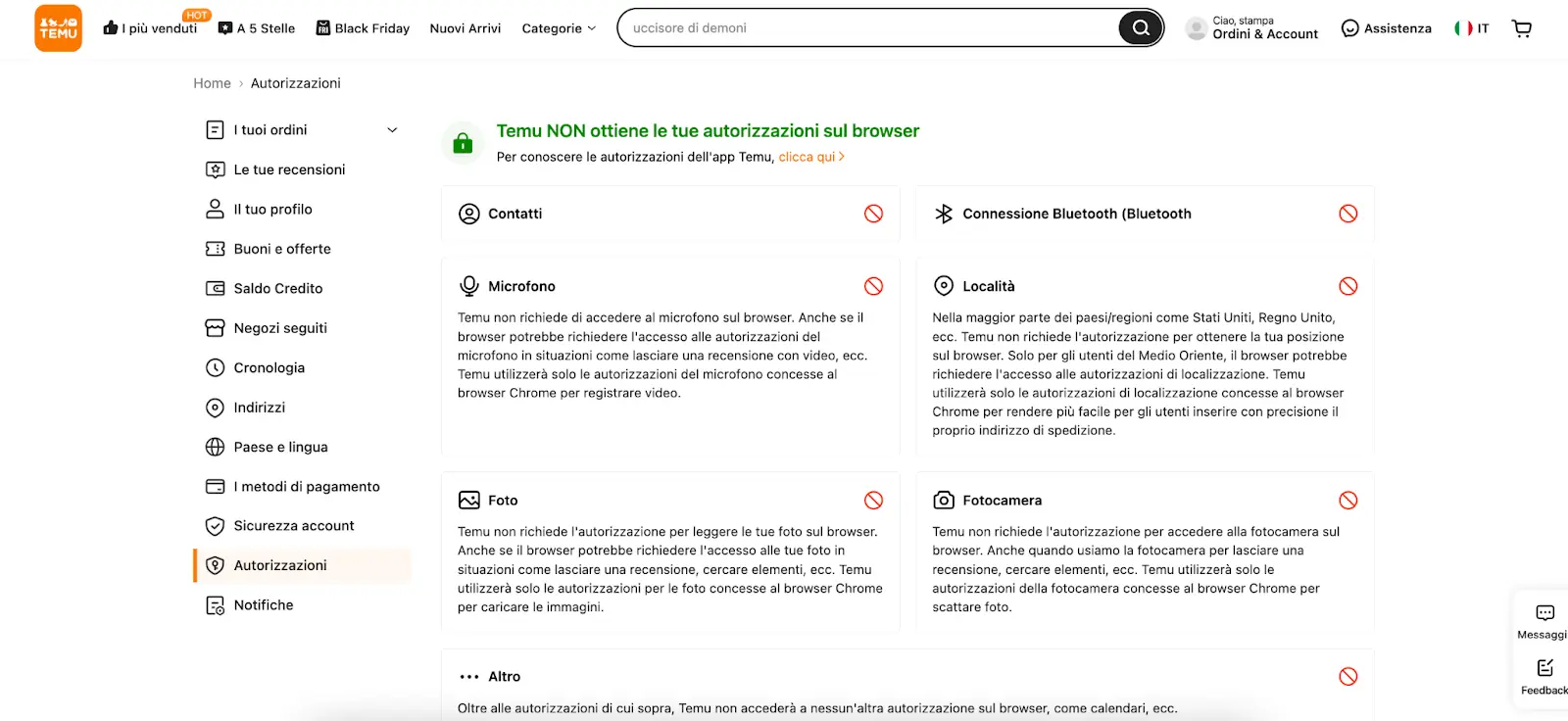Click the Microfono microphone icon

click(x=469, y=286)
